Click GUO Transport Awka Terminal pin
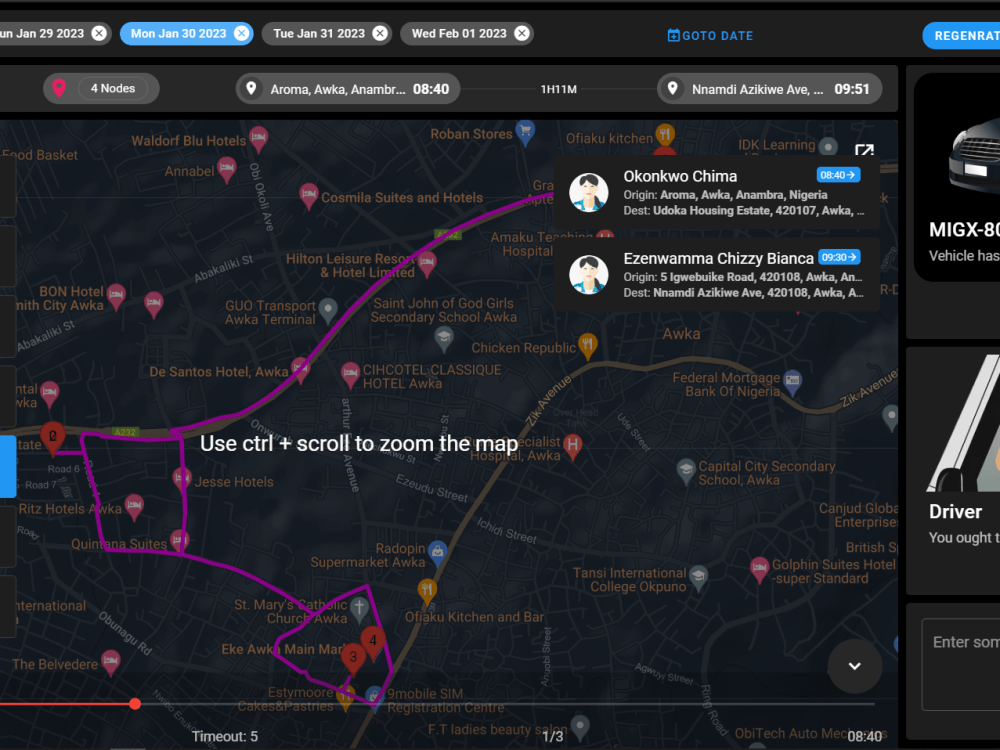Screen dimensions: 1000x750 click(x=328, y=311)
